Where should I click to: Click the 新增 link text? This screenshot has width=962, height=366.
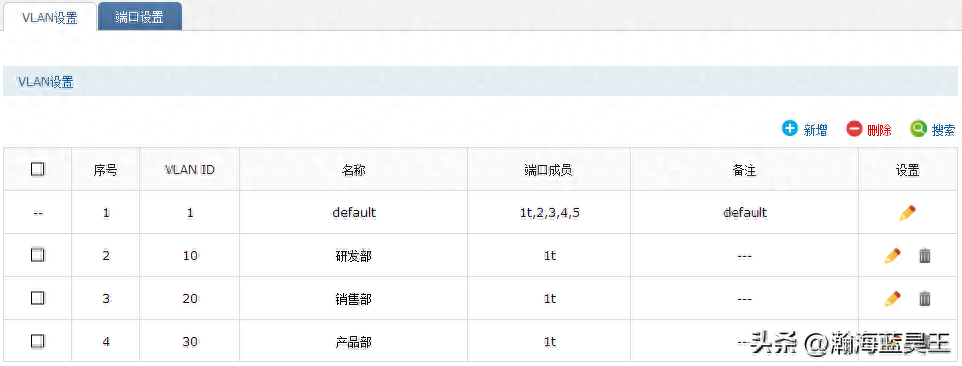pos(815,130)
